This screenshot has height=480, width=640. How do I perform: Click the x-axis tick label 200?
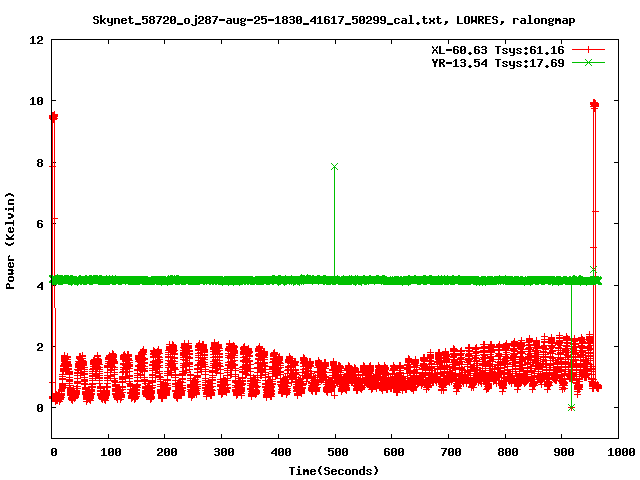pos(167,452)
